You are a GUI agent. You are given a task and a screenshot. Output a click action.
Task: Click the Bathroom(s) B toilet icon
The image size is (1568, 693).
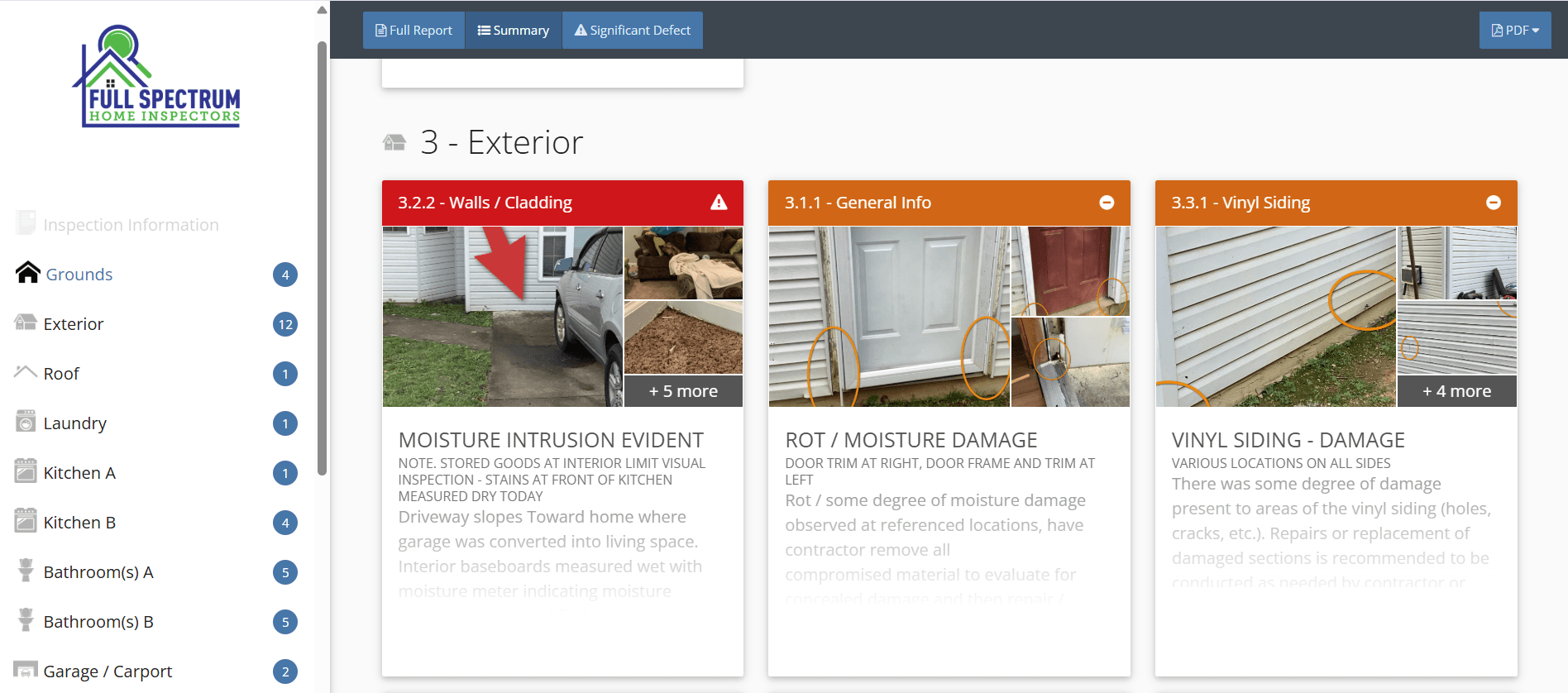click(26, 619)
